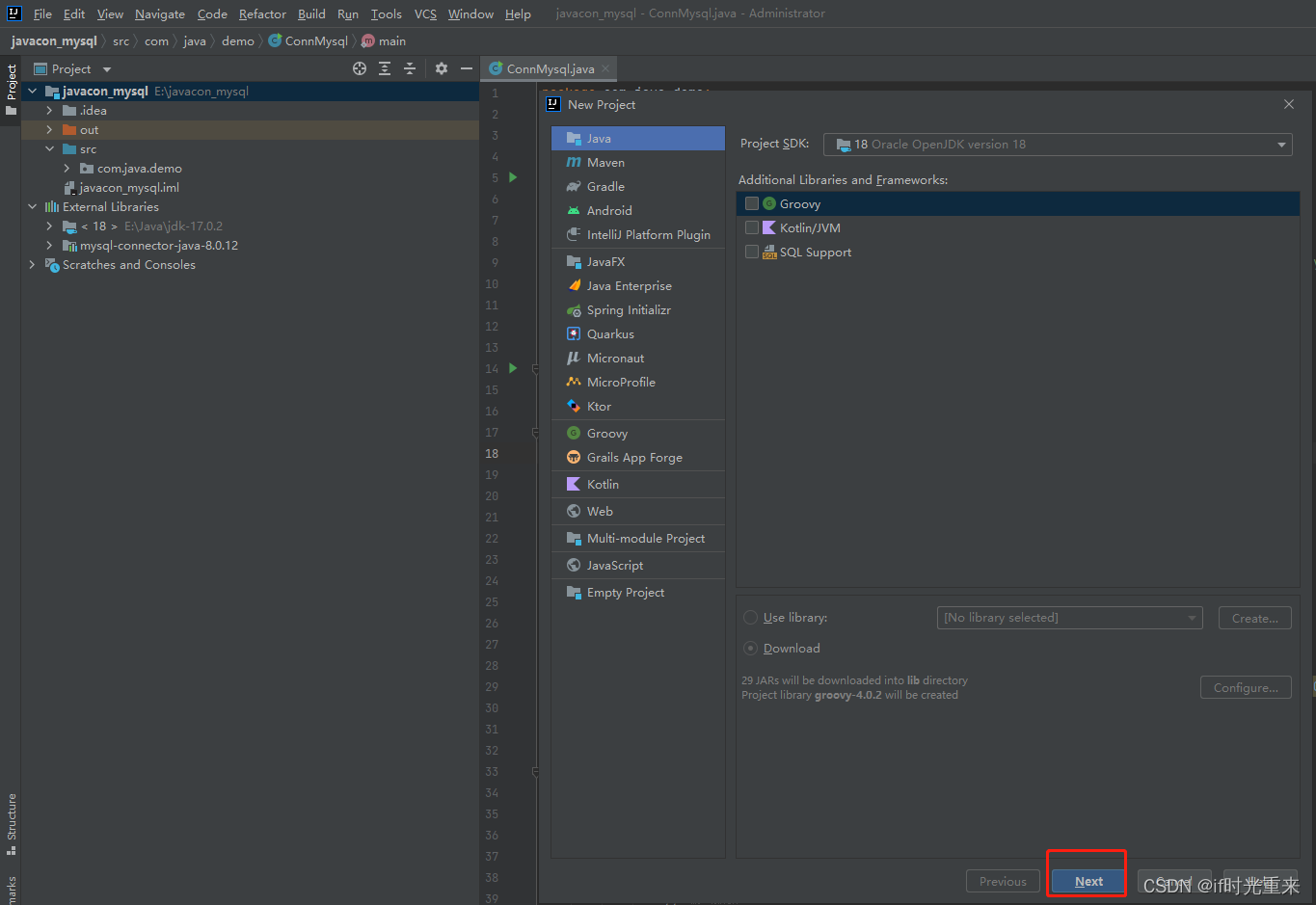
Task: Click the Configure... button
Action: pyautogui.click(x=1246, y=687)
